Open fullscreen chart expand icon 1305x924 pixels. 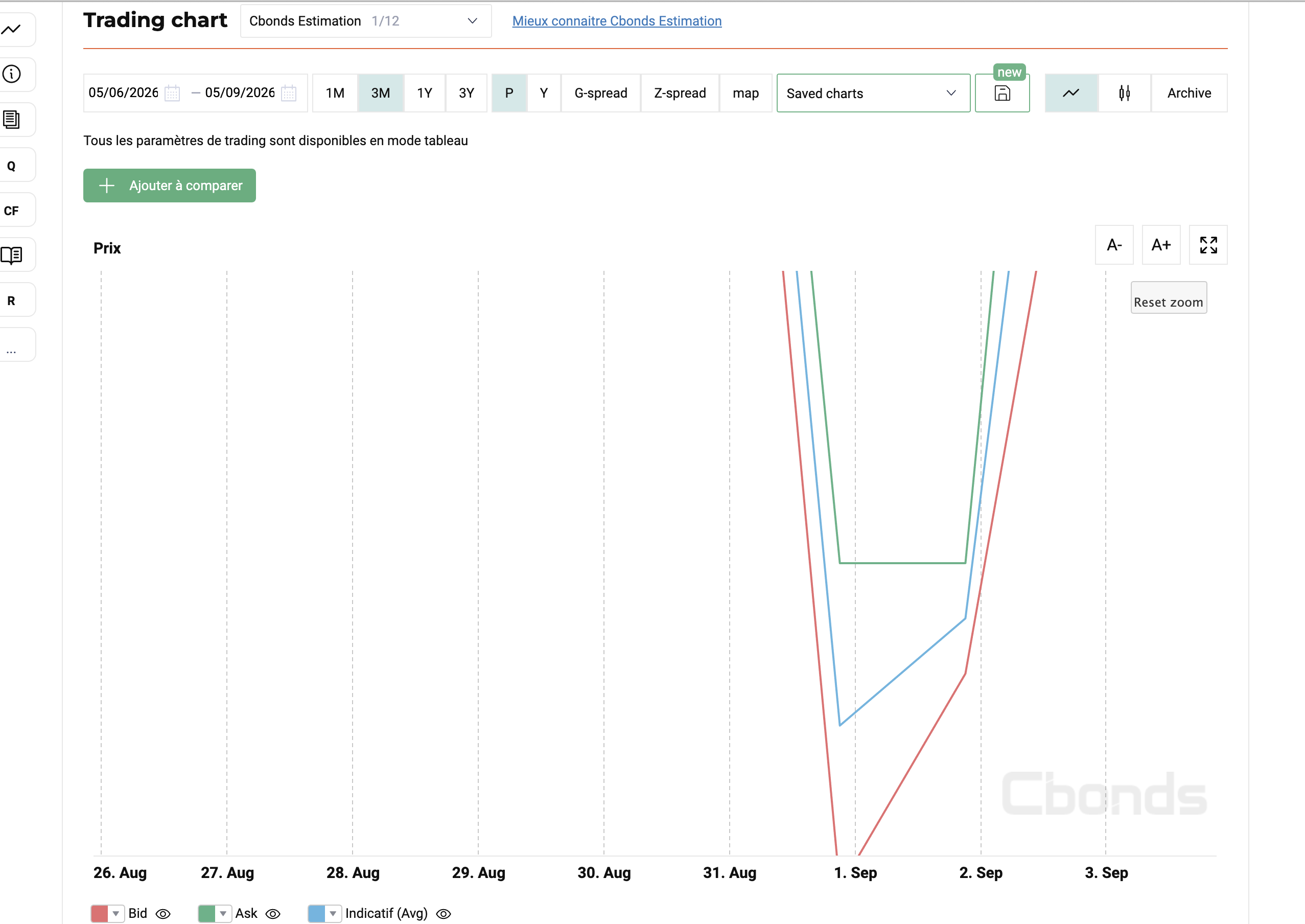pyautogui.click(x=1208, y=245)
